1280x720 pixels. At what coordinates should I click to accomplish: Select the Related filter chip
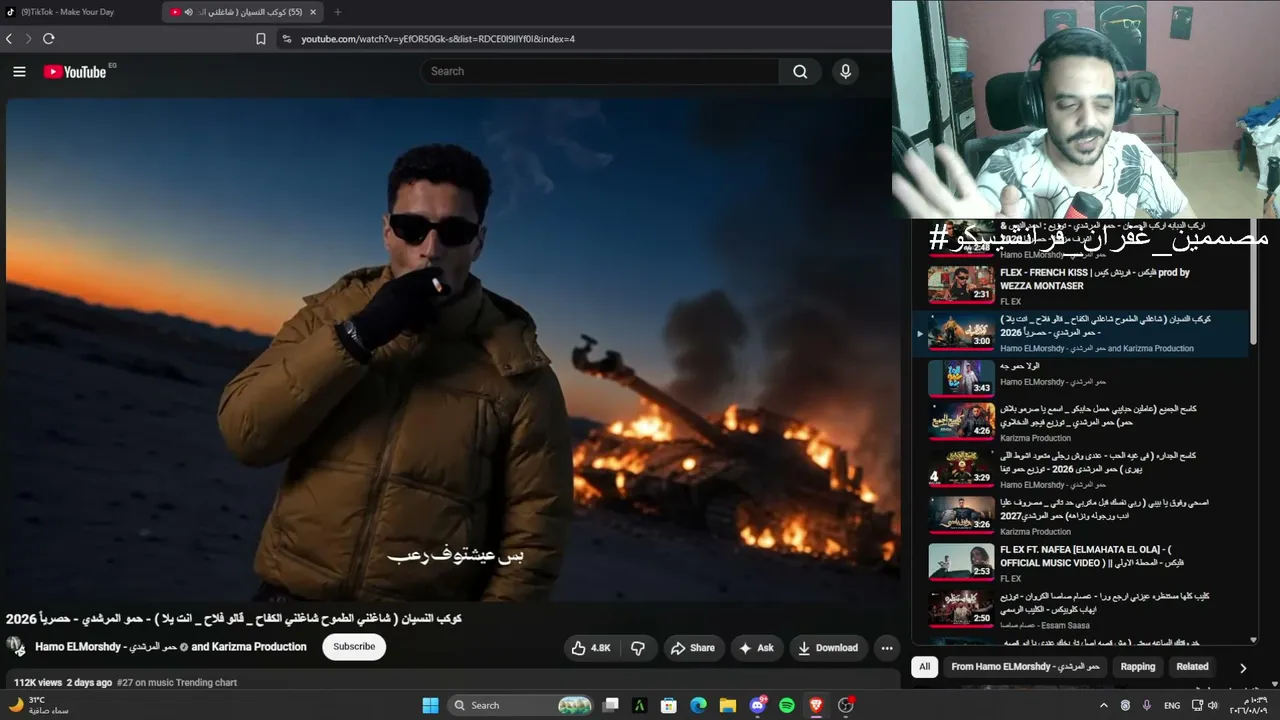pyautogui.click(x=1192, y=667)
